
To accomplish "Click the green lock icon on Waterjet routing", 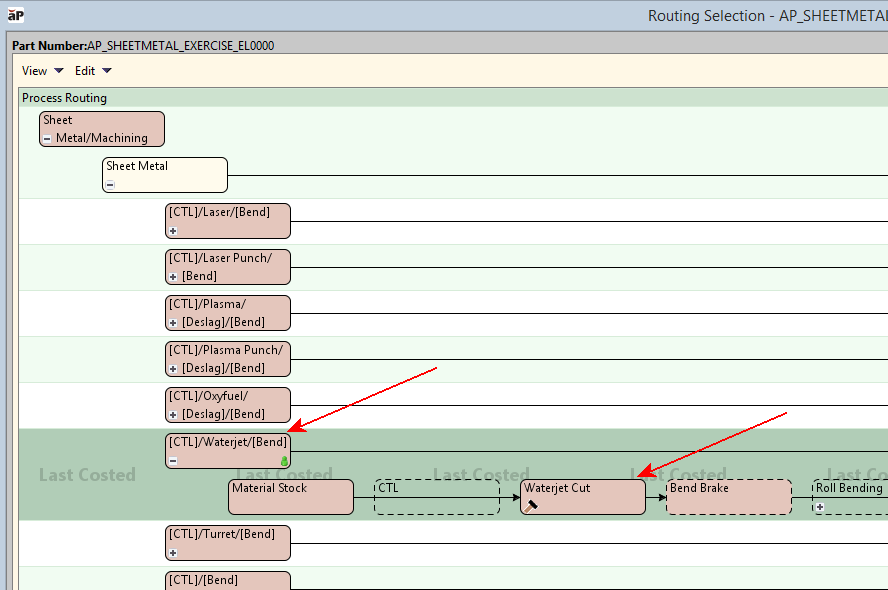I will click(x=283, y=461).
